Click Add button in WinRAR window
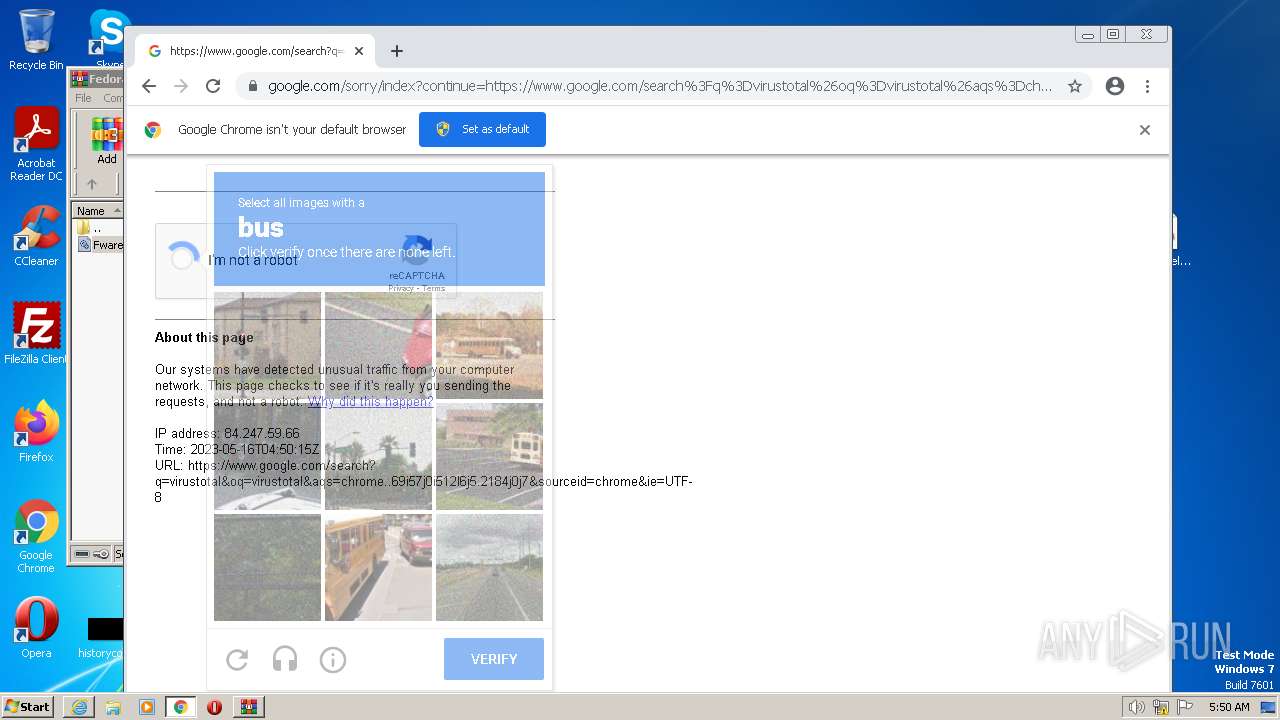The image size is (1280, 720). 107,140
